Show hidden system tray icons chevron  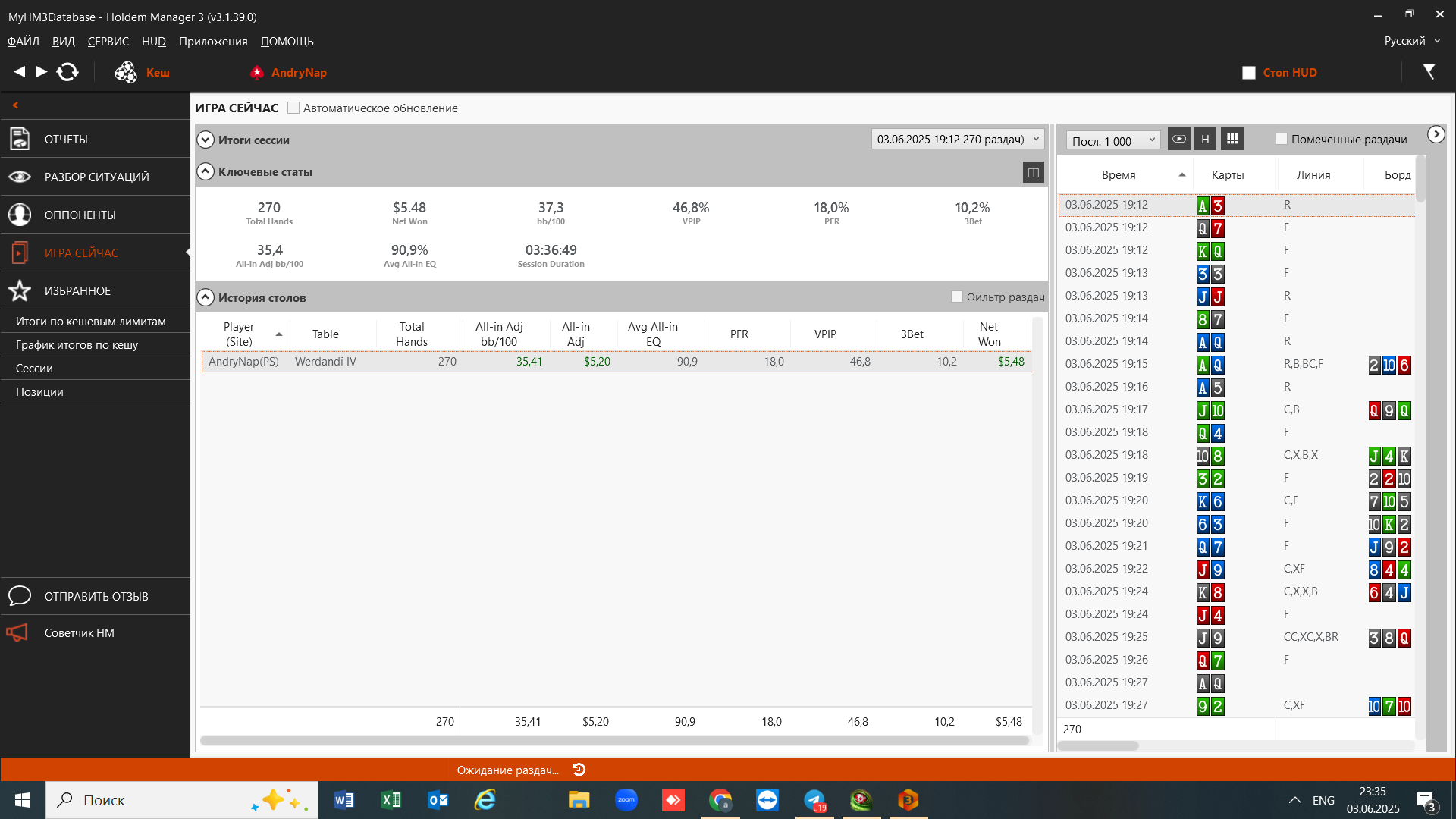(x=1295, y=800)
